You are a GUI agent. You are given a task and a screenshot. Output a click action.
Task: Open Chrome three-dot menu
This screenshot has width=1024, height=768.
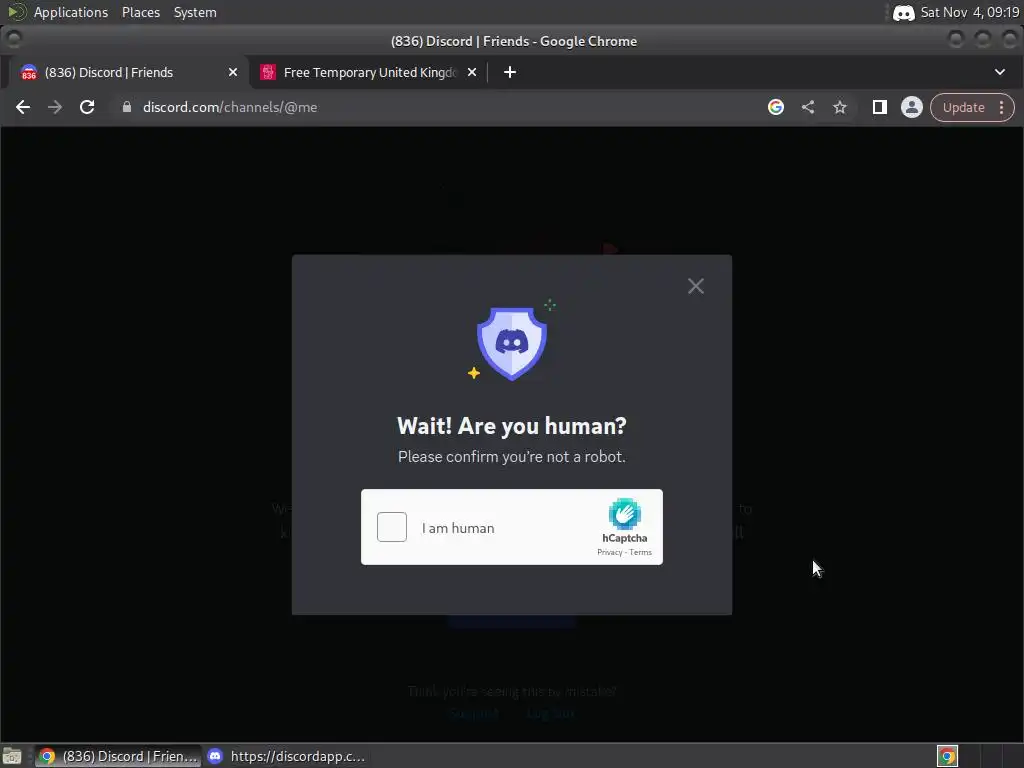tap(1001, 108)
